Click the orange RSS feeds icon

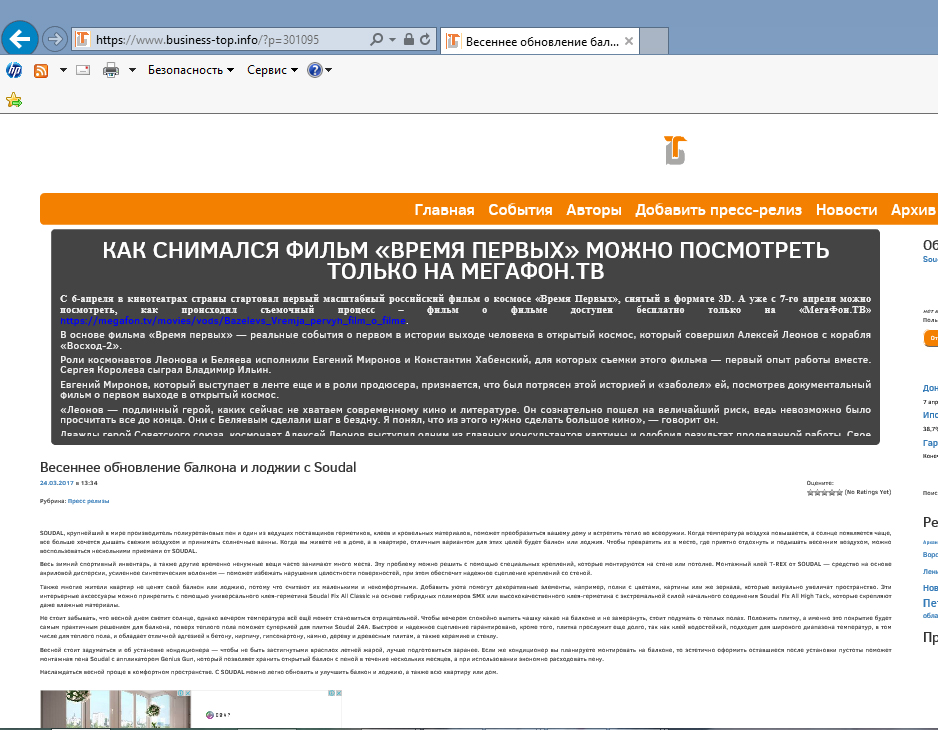[41, 71]
